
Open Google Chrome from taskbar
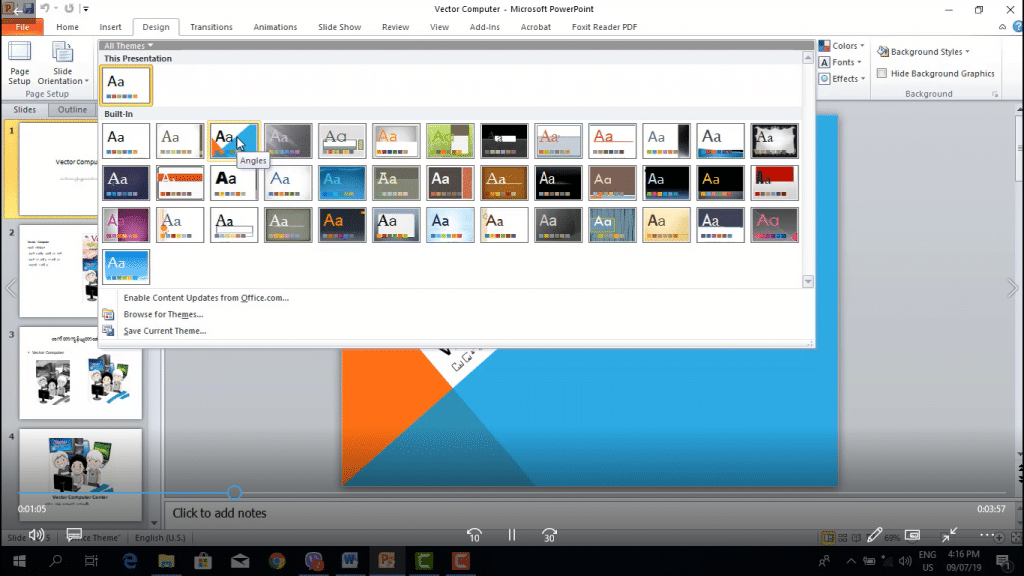277,561
